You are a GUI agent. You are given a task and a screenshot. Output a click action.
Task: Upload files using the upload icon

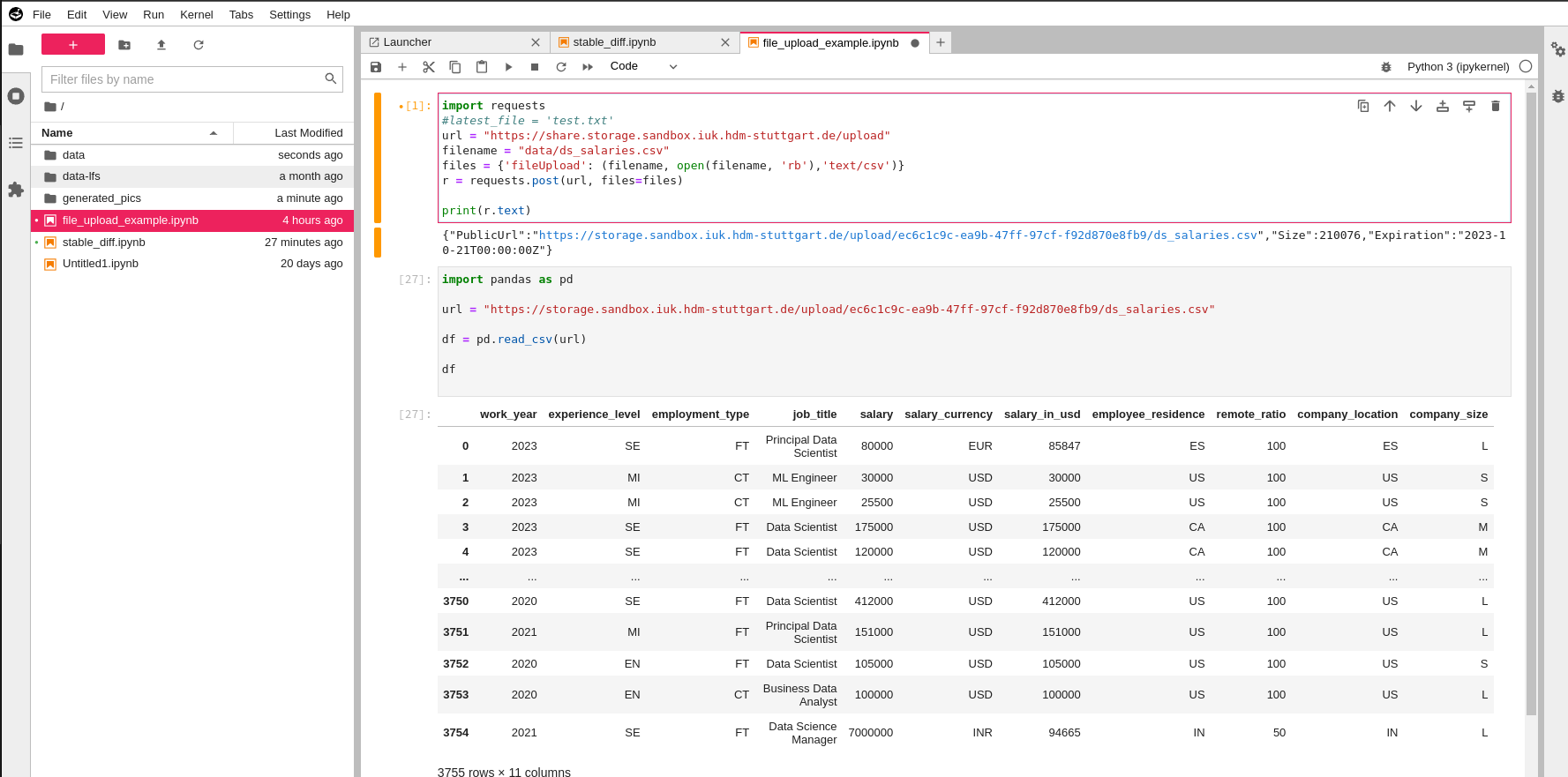click(x=161, y=45)
